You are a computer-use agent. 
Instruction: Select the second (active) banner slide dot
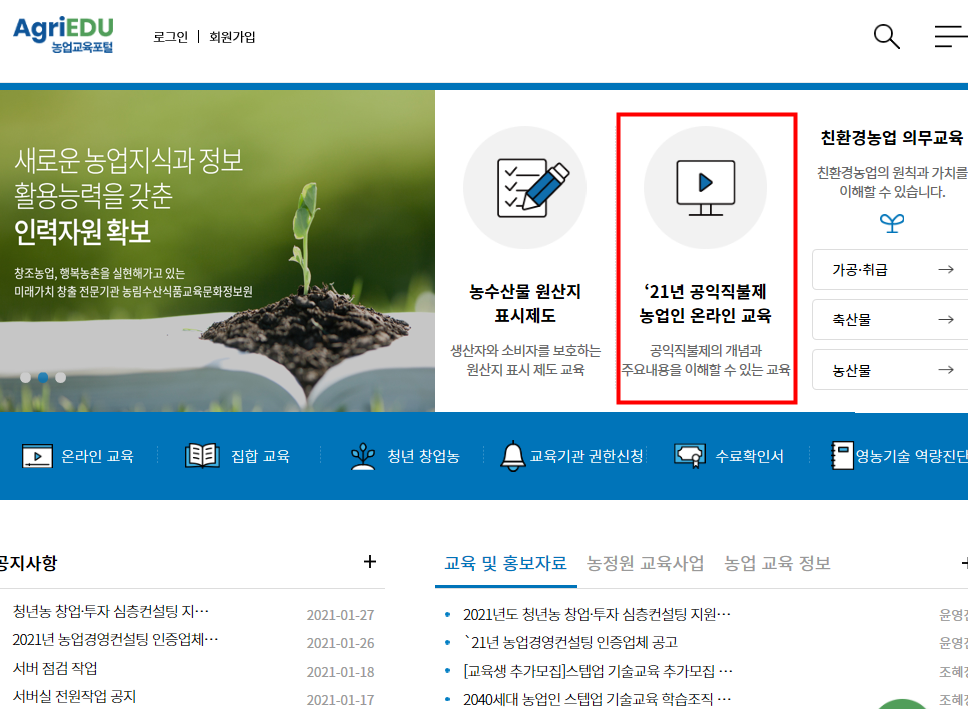43,377
